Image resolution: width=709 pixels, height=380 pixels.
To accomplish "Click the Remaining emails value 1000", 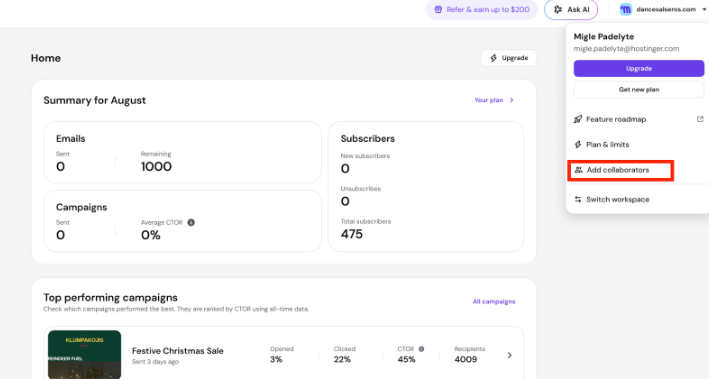I will [x=156, y=166].
